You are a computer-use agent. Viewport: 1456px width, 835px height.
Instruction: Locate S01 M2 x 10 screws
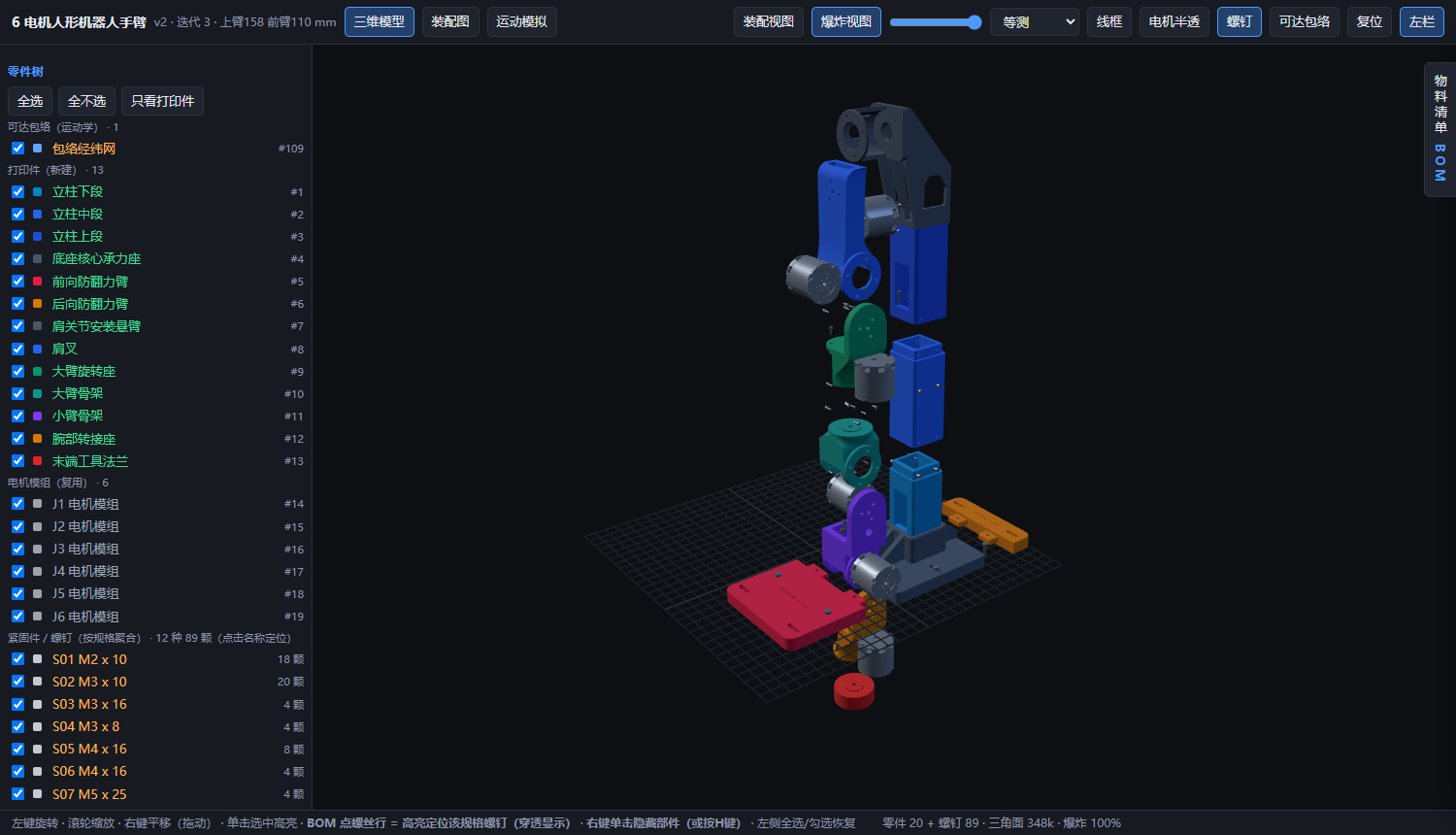point(89,659)
